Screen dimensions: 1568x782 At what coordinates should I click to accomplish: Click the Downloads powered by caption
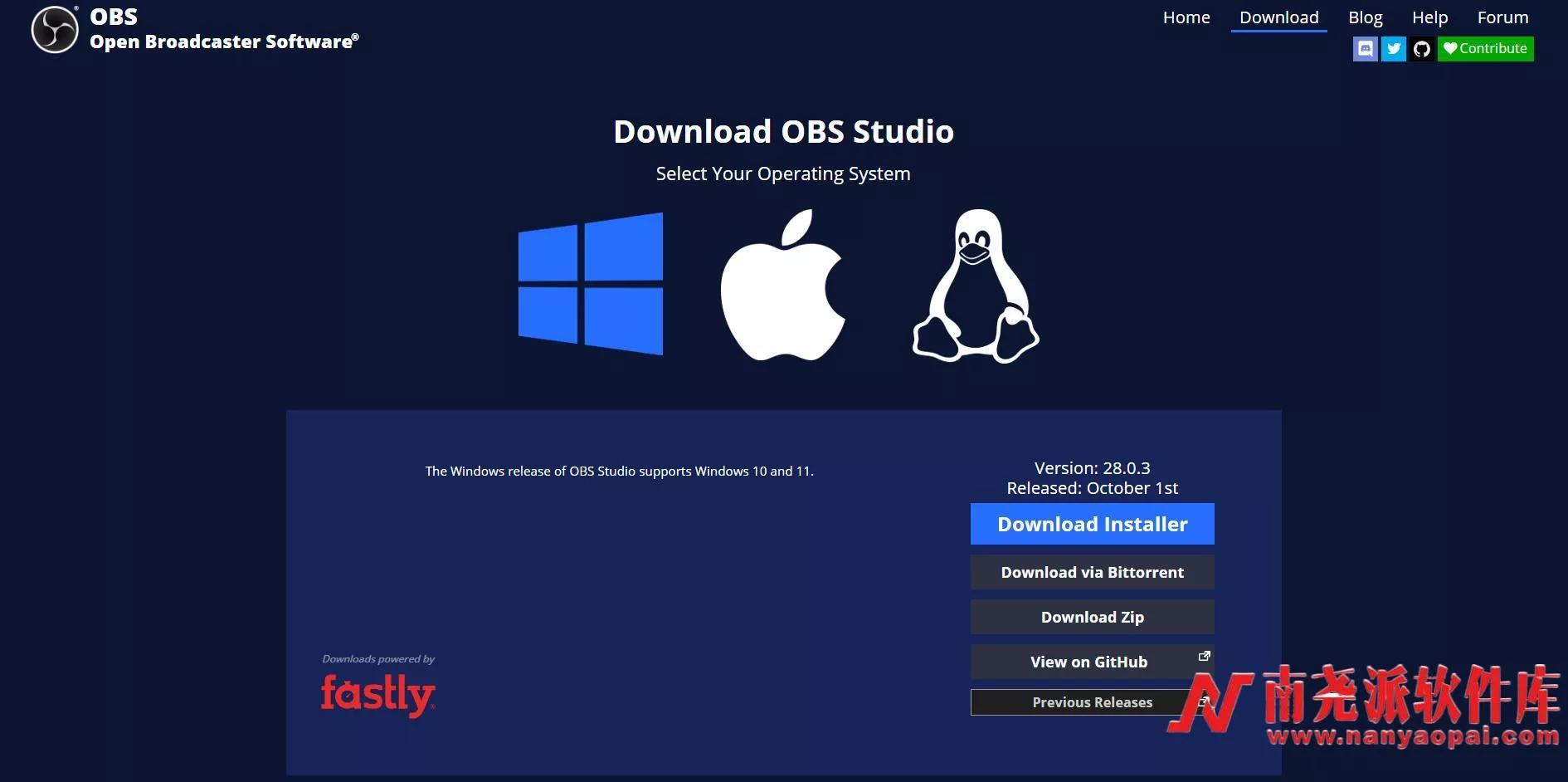(x=378, y=659)
